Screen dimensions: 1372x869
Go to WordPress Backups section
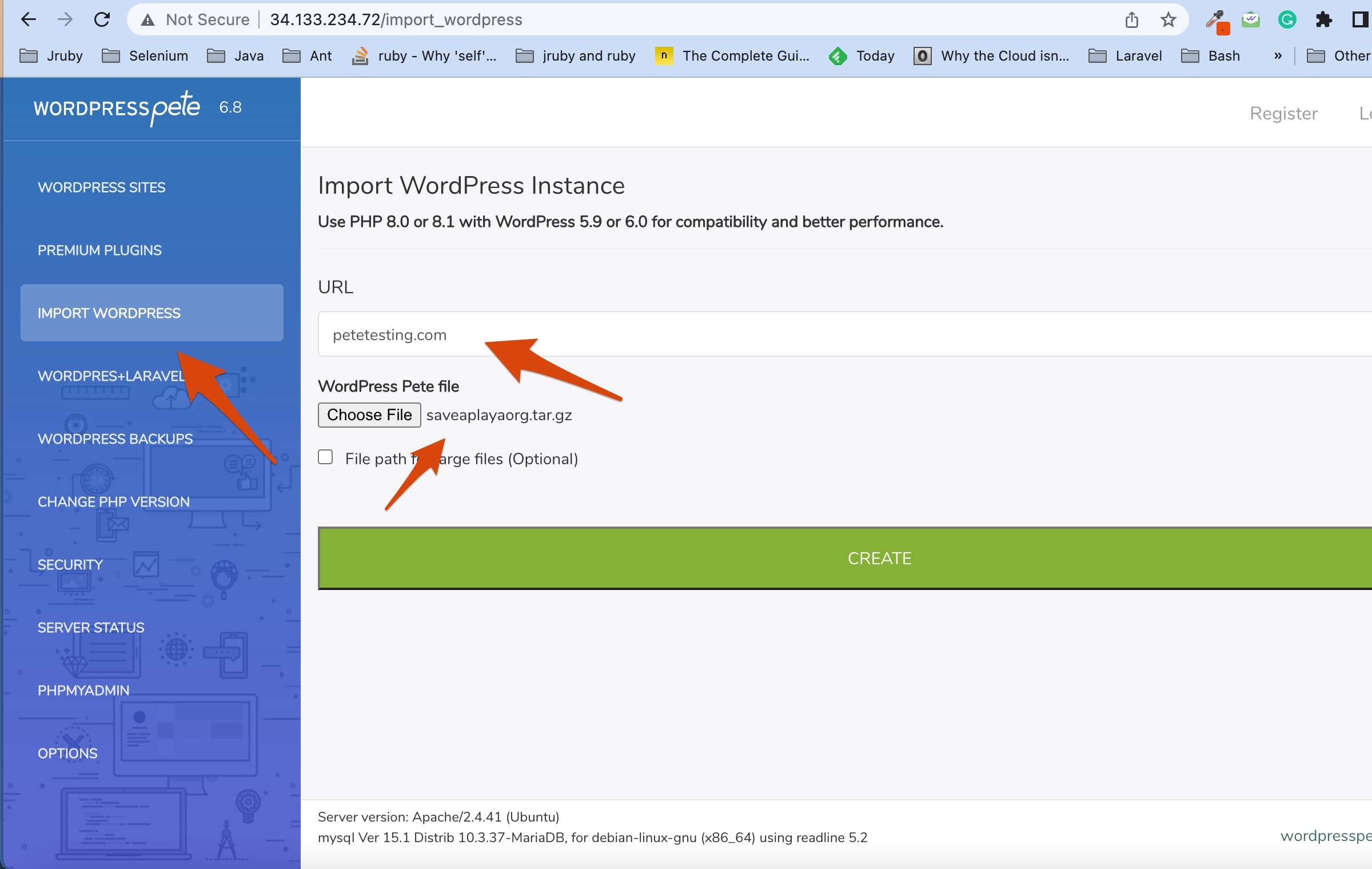[x=115, y=439]
